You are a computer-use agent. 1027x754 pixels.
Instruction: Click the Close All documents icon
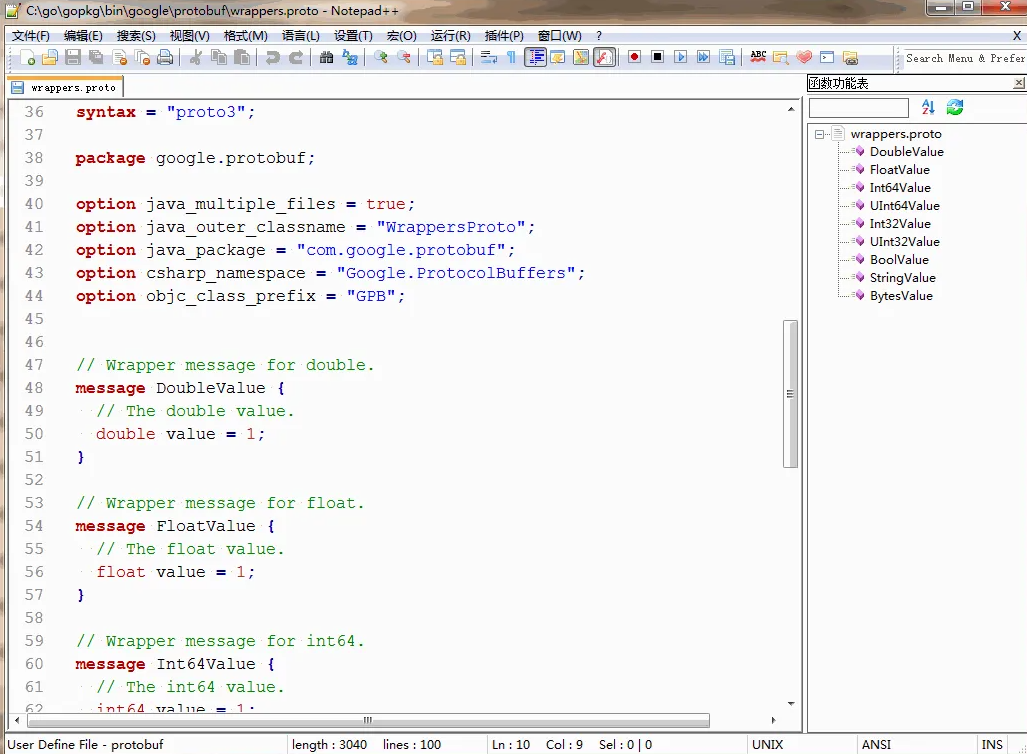click(x=142, y=58)
